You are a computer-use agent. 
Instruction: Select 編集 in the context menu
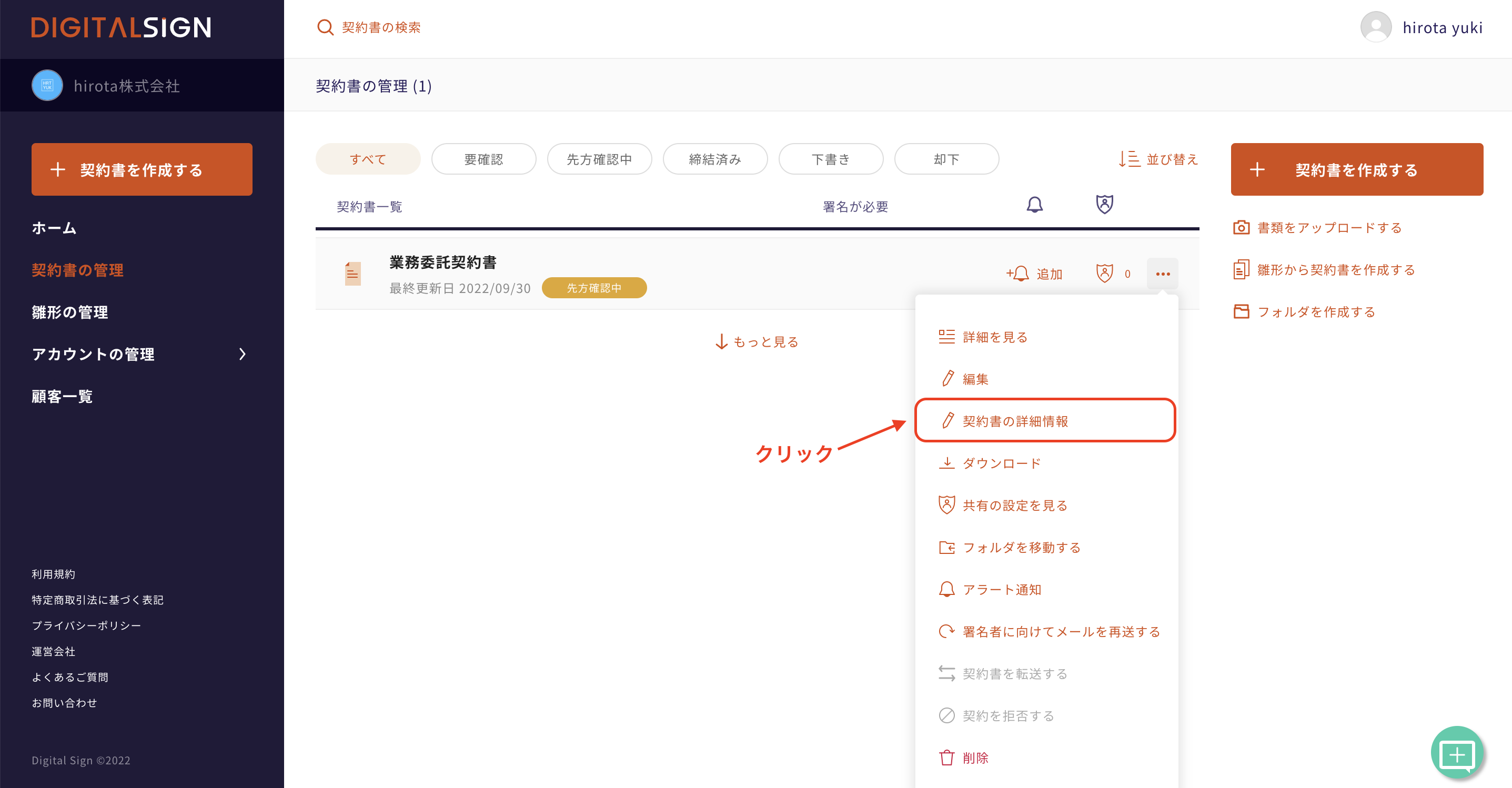click(x=1046, y=379)
